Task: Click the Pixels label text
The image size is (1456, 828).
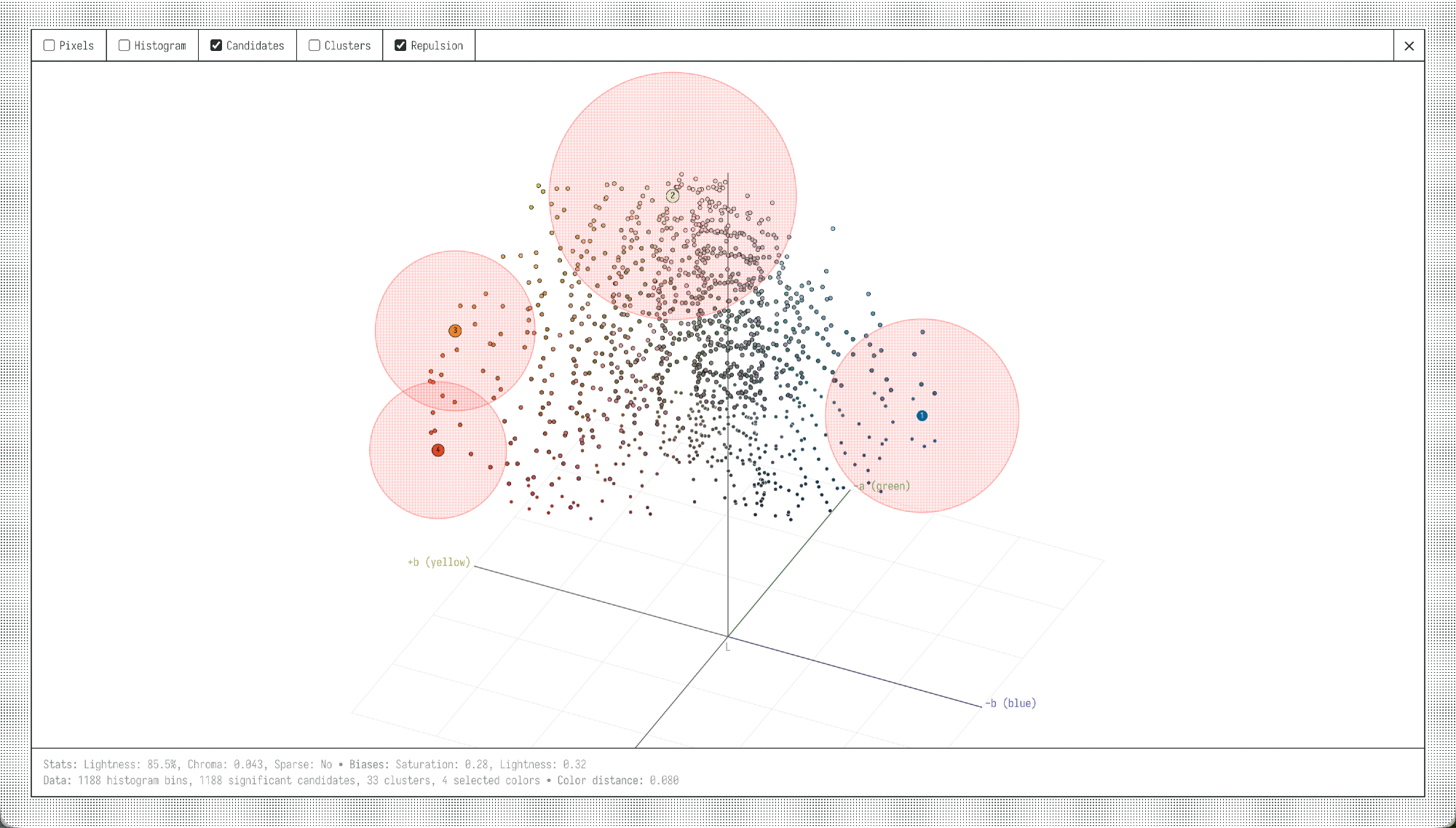Action: pos(76,46)
